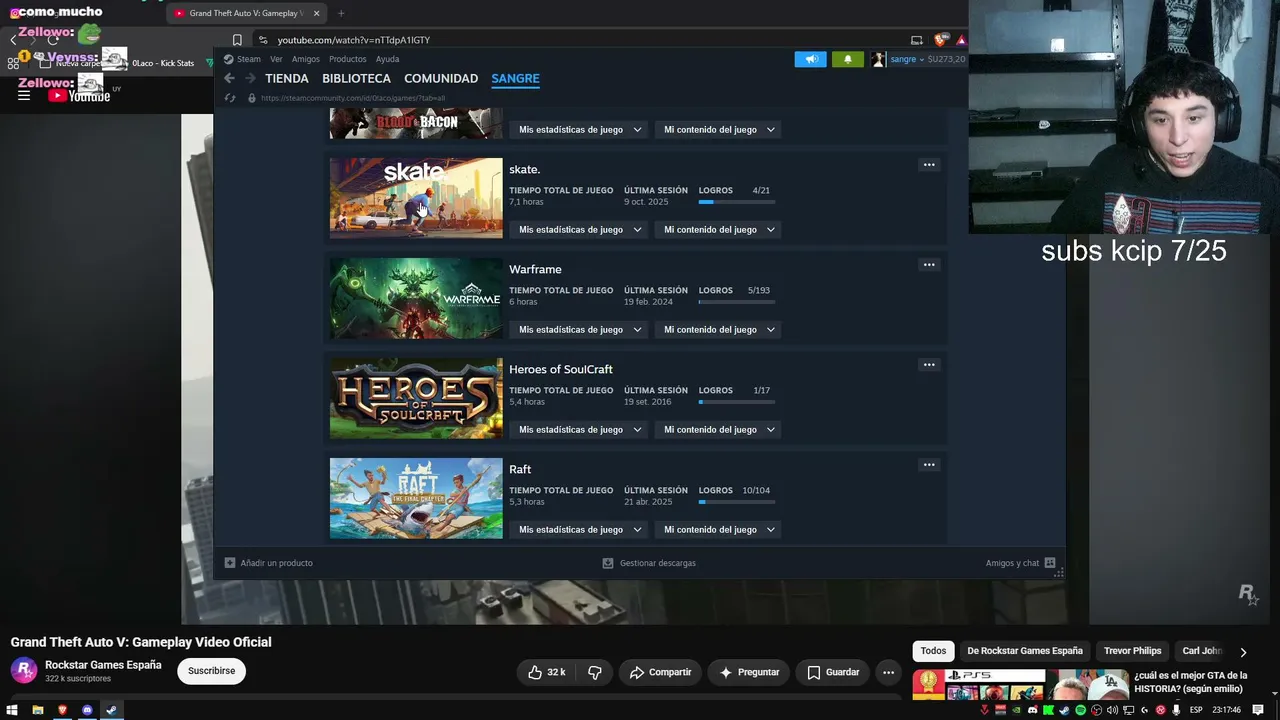Select the SANGRE profile tab
The width and height of the screenshot is (1280, 720).
point(515,78)
